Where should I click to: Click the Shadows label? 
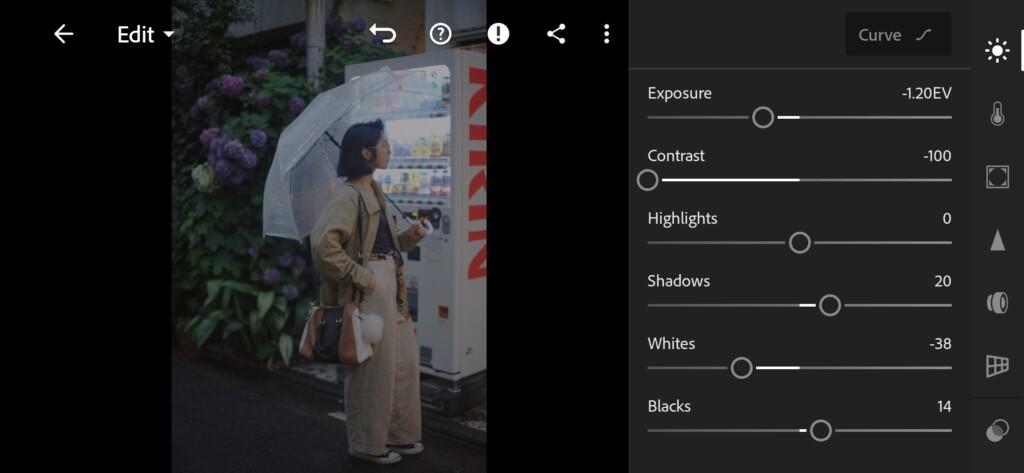[x=679, y=282]
